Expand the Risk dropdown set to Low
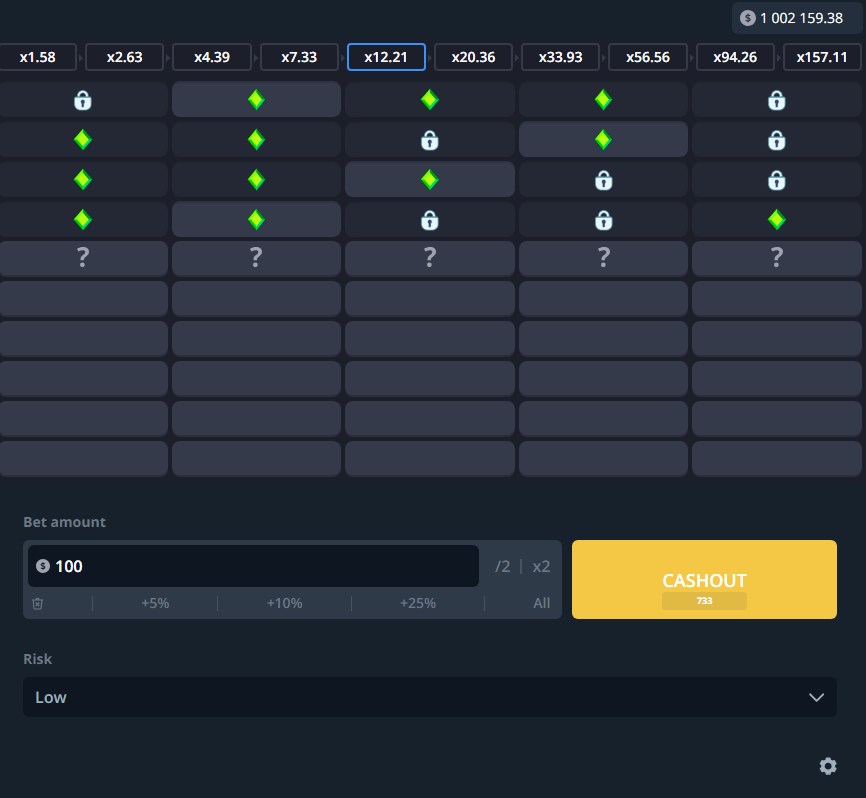Screen dimensions: 866x798 pyautogui.click(x=429, y=697)
